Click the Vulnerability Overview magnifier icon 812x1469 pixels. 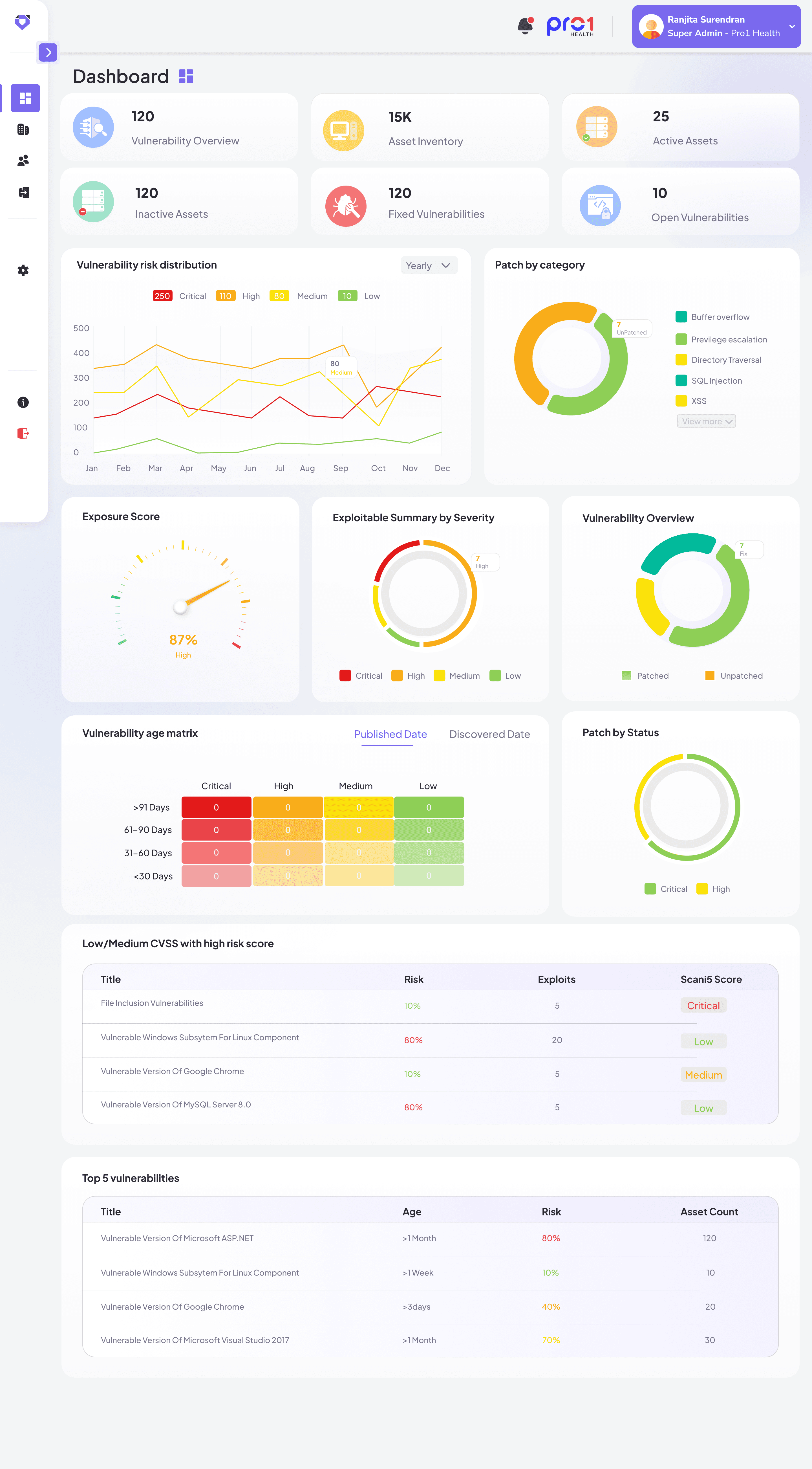93,128
